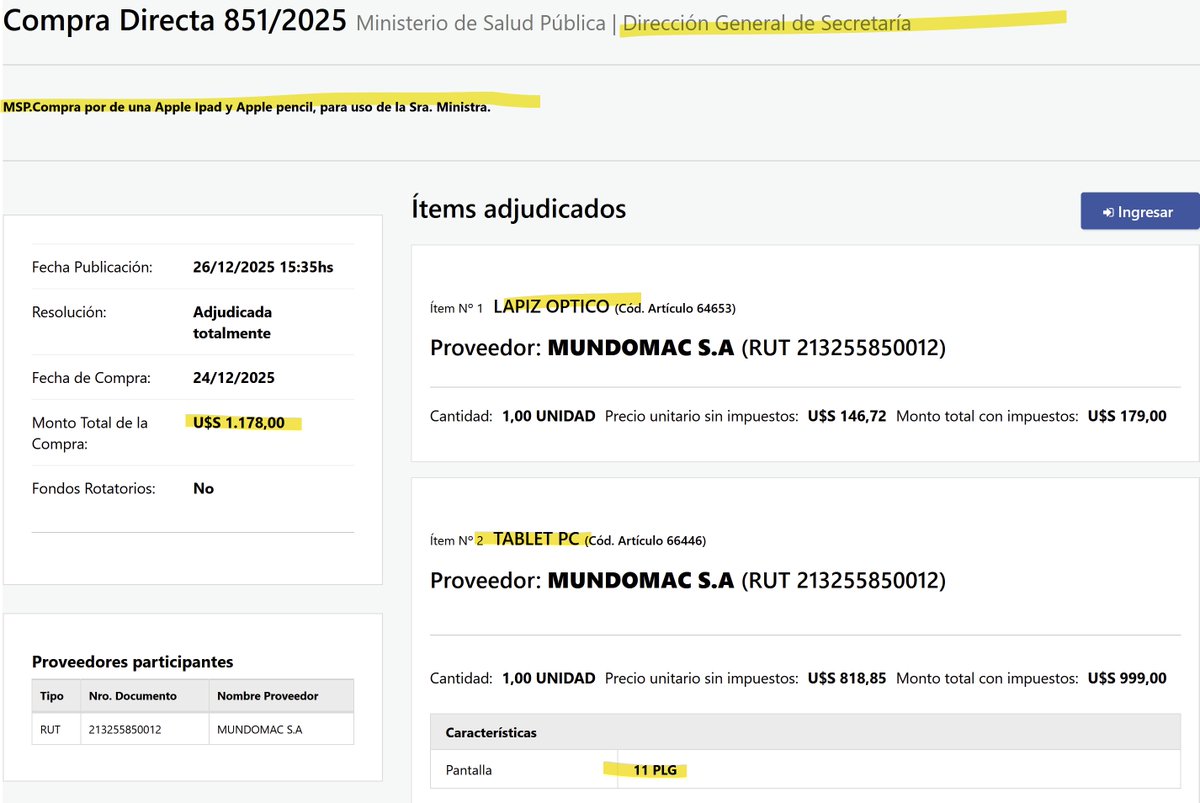Click the Fondos Rotatorios value 'No'
The width and height of the screenshot is (1200, 803).
click(x=203, y=489)
